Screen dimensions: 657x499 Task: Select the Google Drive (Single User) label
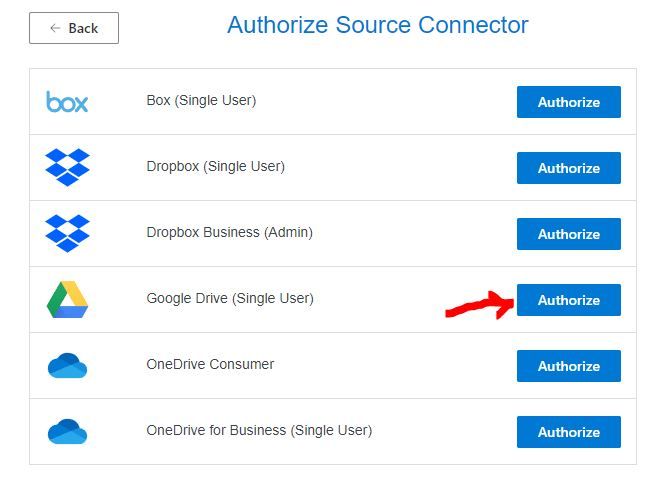[230, 298]
